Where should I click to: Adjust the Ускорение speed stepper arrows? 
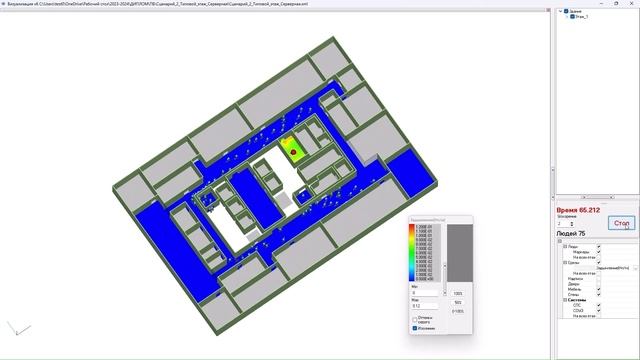click(571, 224)
